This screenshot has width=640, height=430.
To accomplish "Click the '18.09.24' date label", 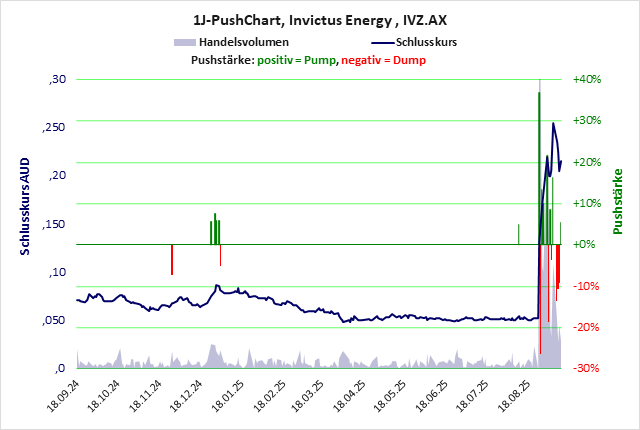I will [x=63, y=396].
